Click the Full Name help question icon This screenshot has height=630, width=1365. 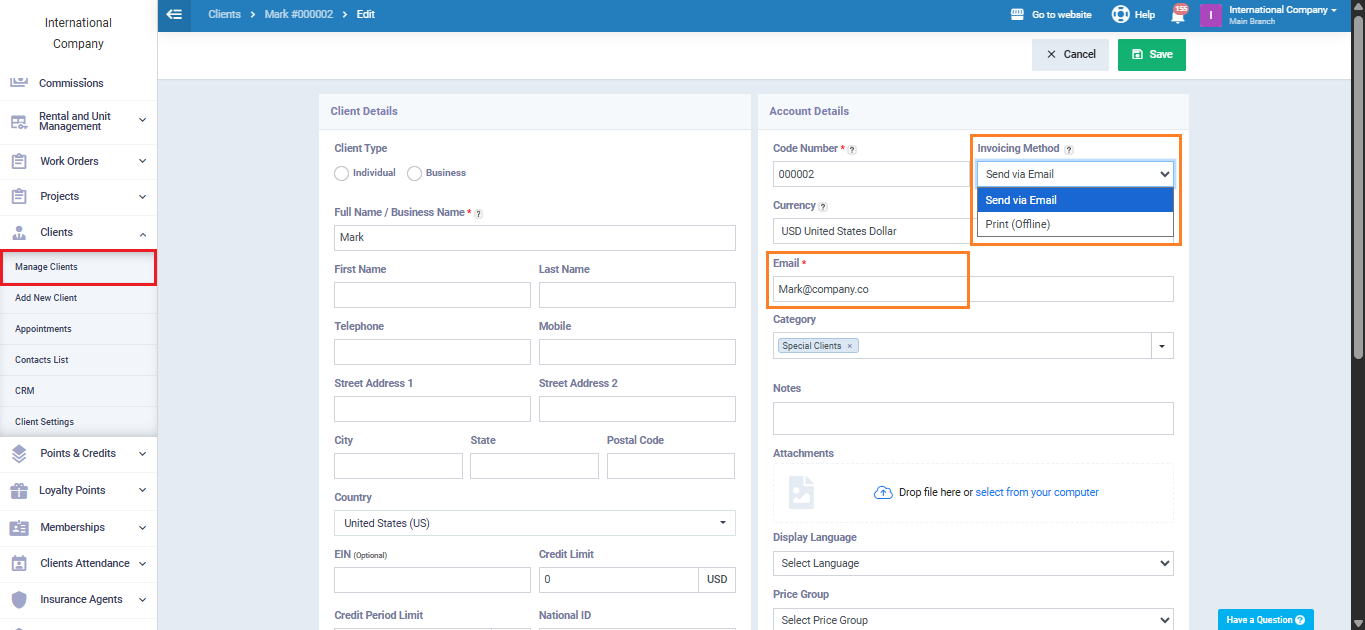tap(478, 213)
